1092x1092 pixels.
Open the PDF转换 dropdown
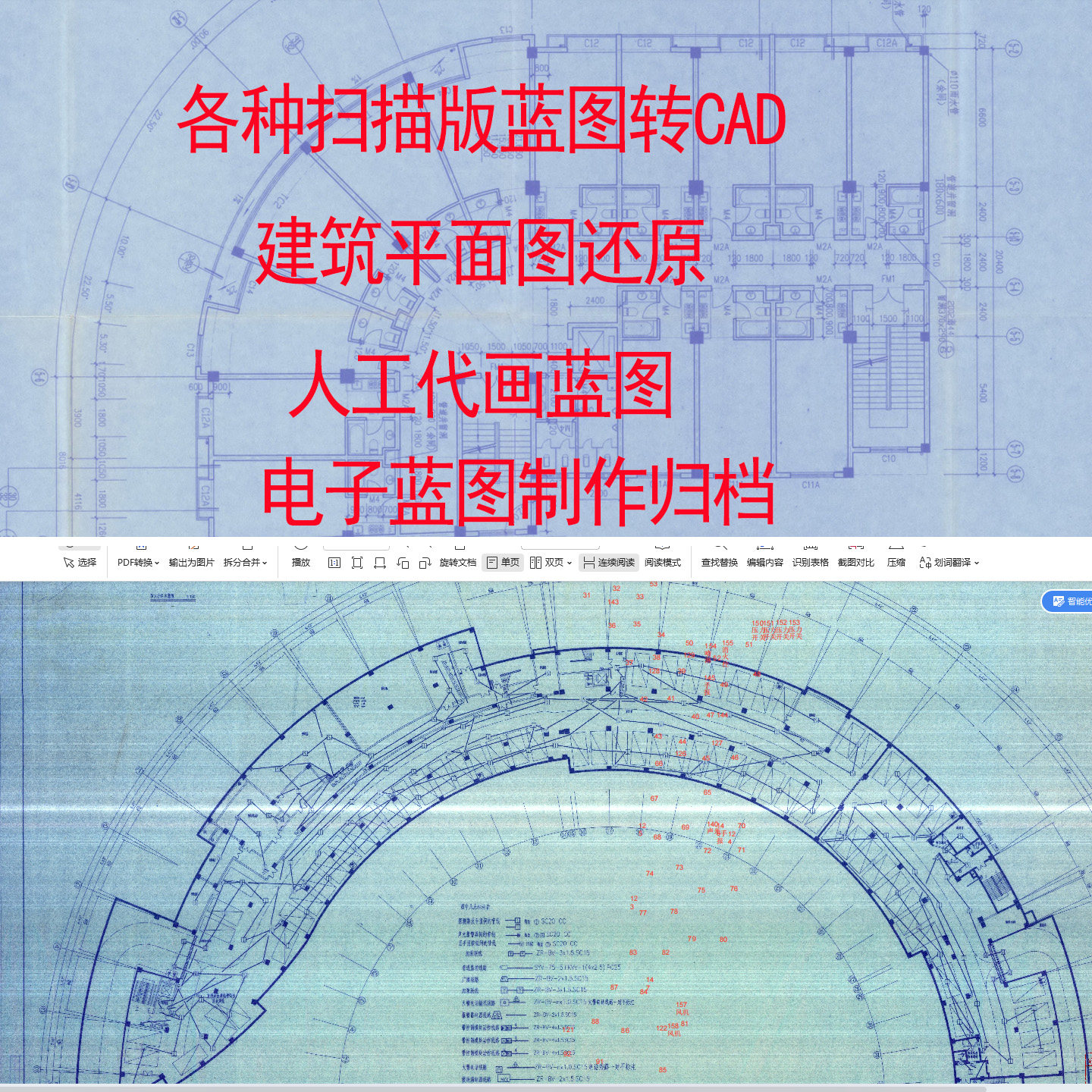pyautogui.click(x=138, y=563)
